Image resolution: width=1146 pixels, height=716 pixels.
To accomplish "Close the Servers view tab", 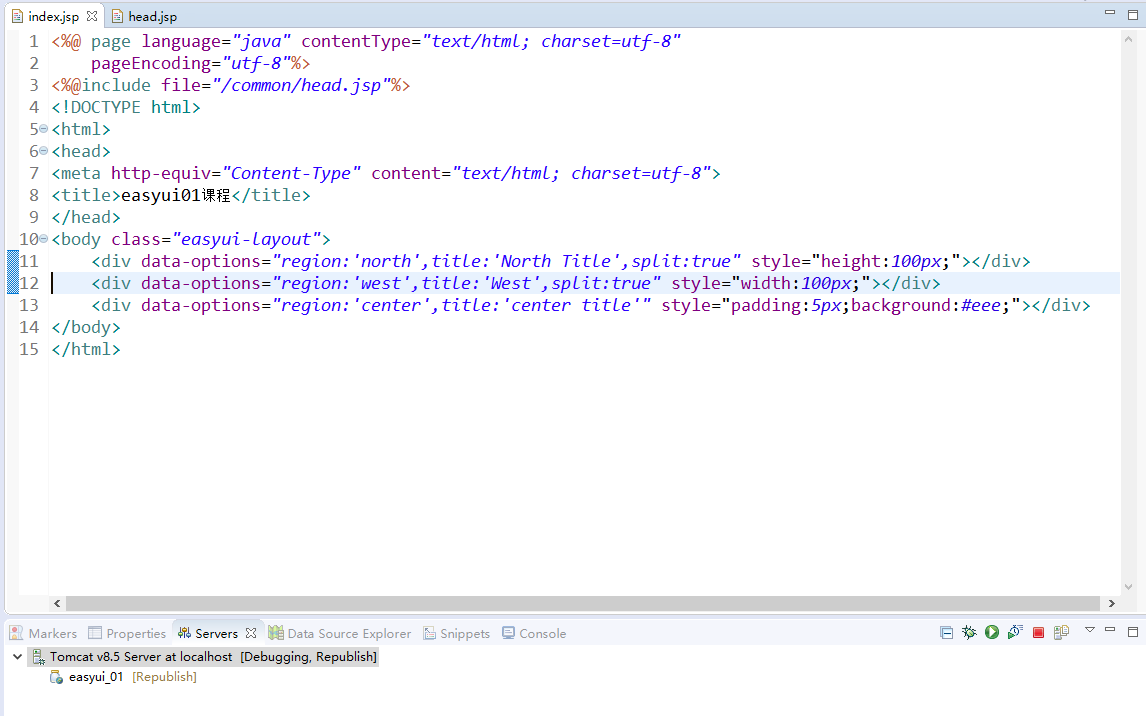I will (x=251, y=633).
